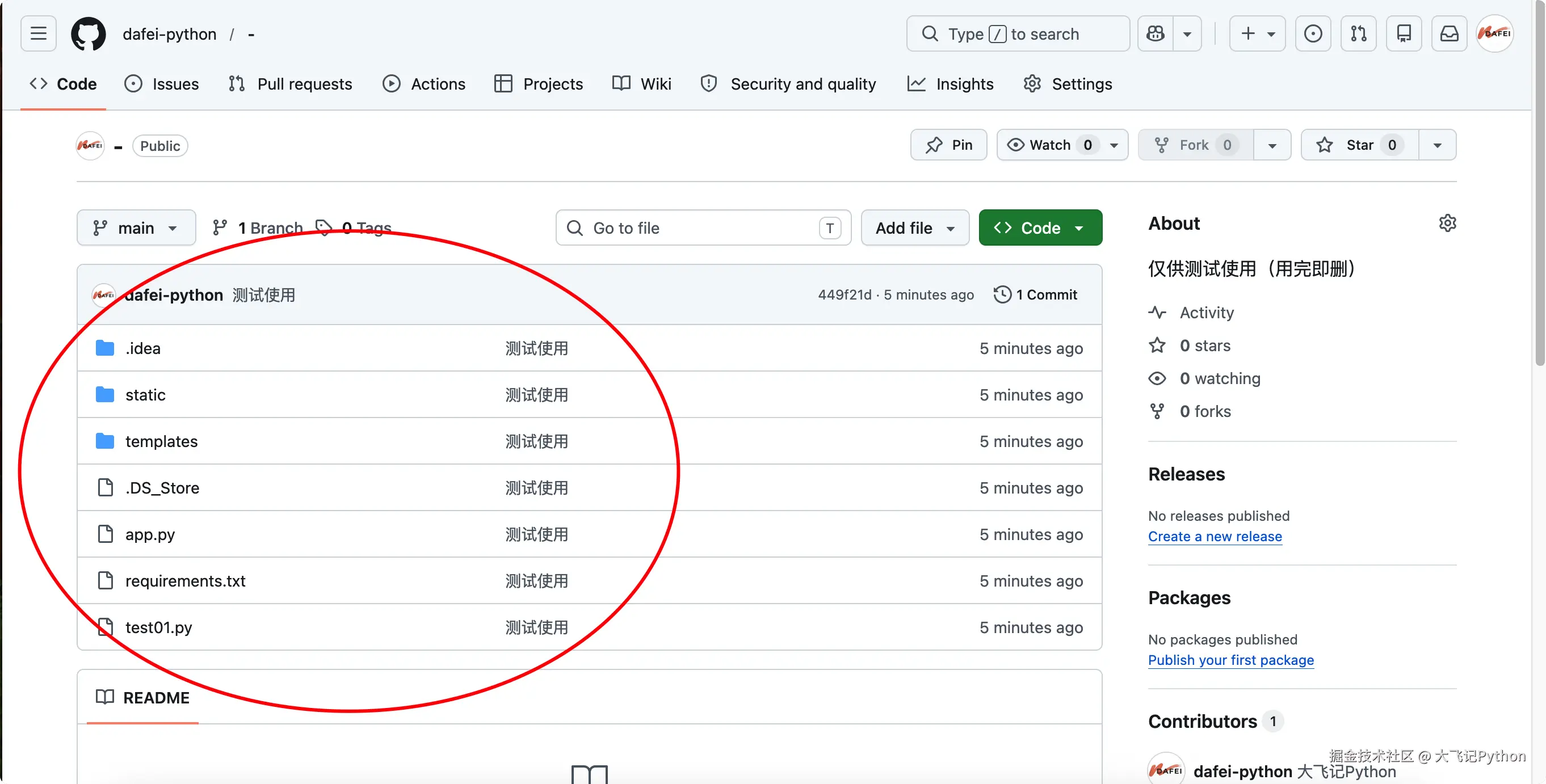The image size is (1546, 784).
Task: Open the static folder
Action: [x=145, y=394]
